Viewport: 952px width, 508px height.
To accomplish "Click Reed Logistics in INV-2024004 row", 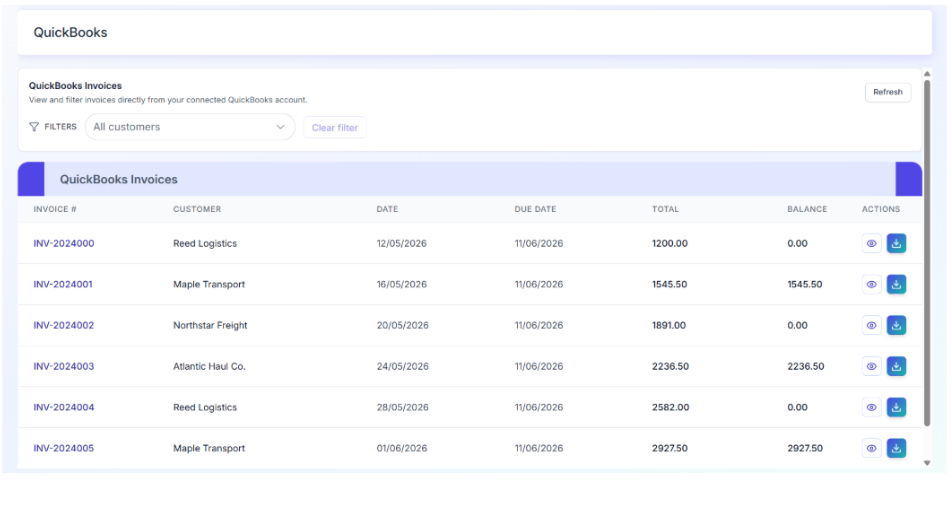I will [205, 407].
